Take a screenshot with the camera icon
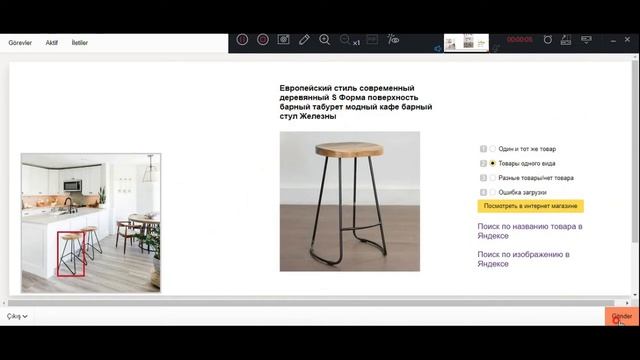The image size is (640, 360). pyautogui.click(x=283, y=39)
